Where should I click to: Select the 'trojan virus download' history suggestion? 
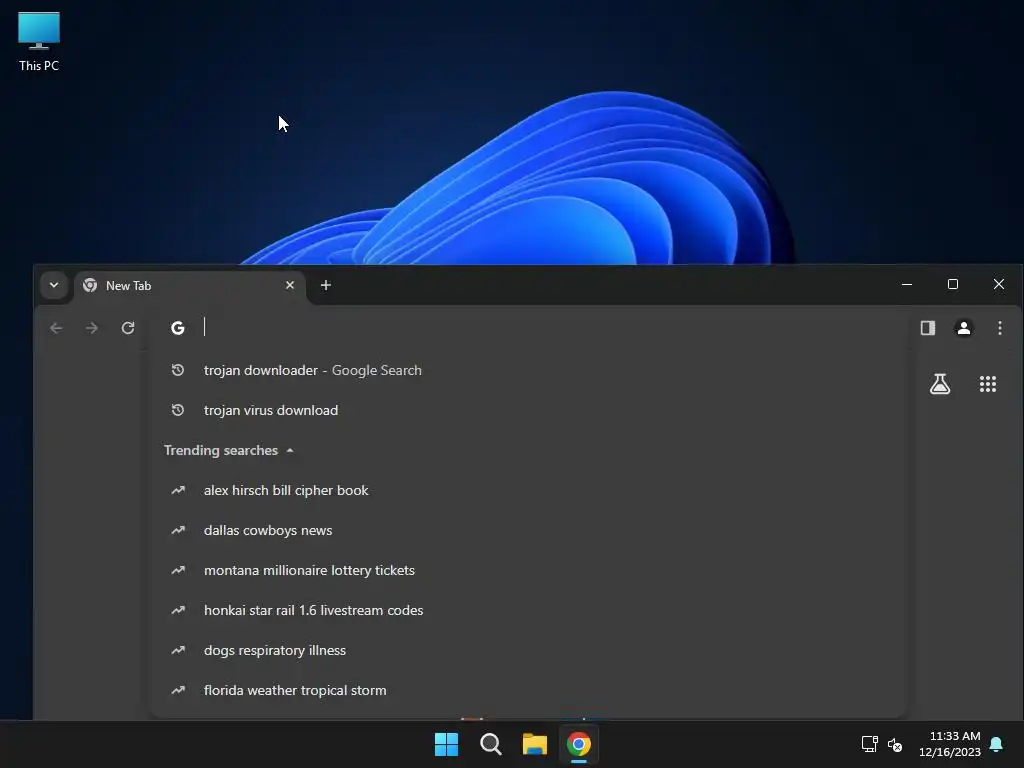pyautogui.click(x=528, y=410)
